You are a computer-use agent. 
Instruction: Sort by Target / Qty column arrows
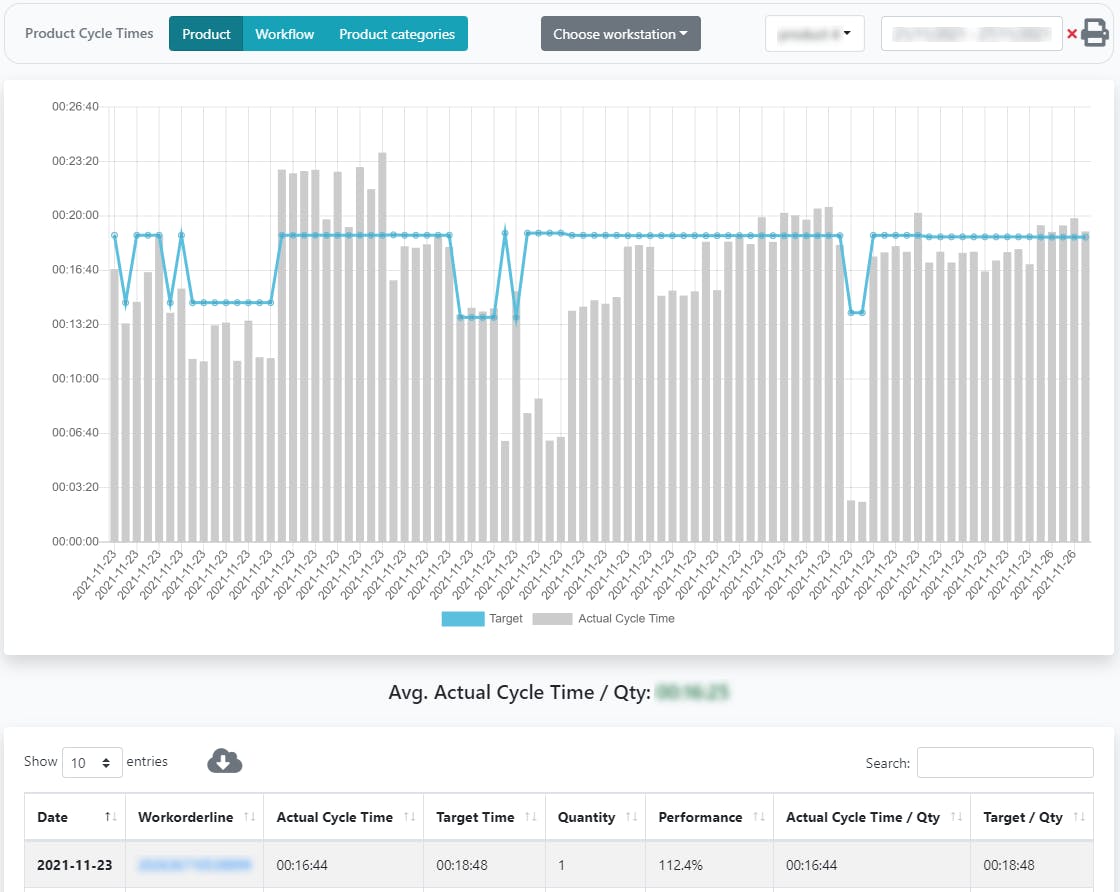point(1079,816)
